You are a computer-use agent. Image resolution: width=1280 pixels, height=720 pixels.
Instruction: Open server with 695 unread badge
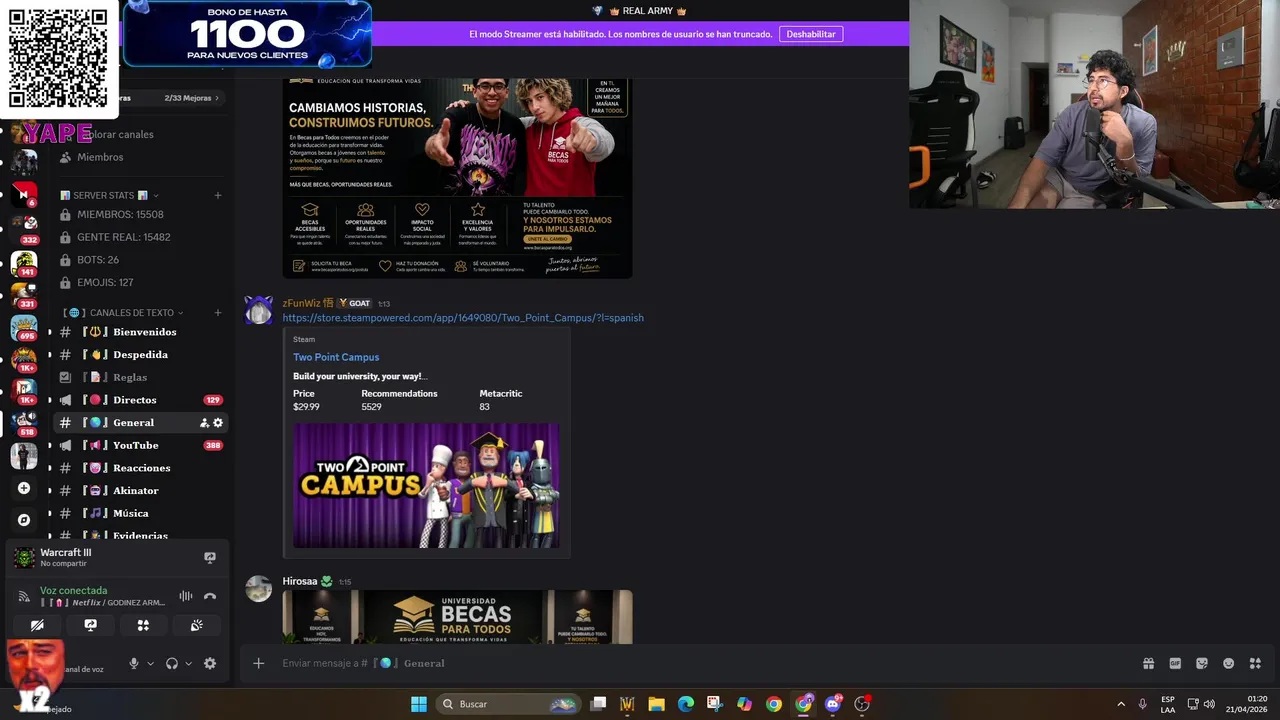(x=24, y=326)
